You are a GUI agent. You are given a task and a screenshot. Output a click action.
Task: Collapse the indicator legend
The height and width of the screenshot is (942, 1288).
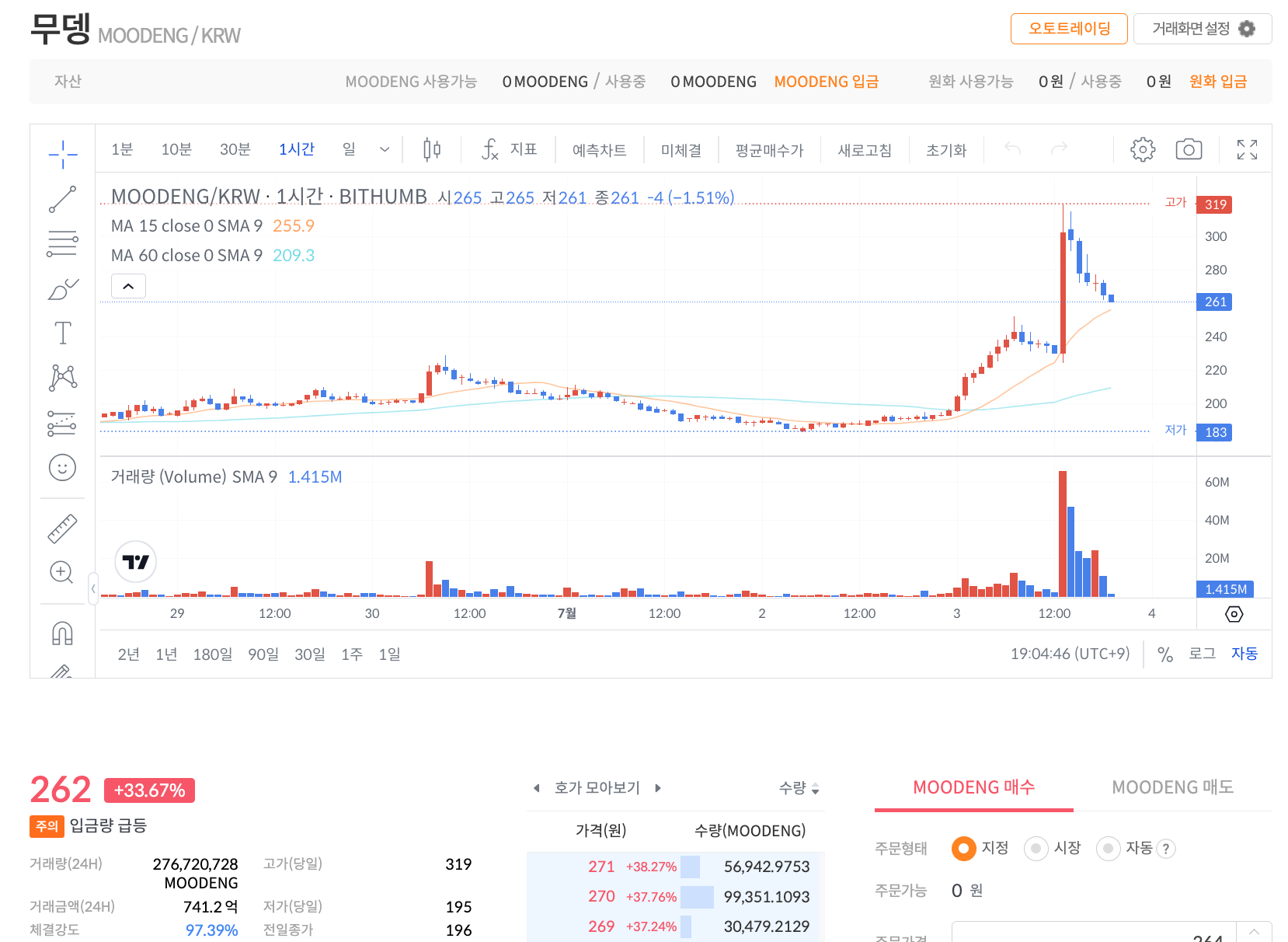pyautogui.click(x=128, y=286)
